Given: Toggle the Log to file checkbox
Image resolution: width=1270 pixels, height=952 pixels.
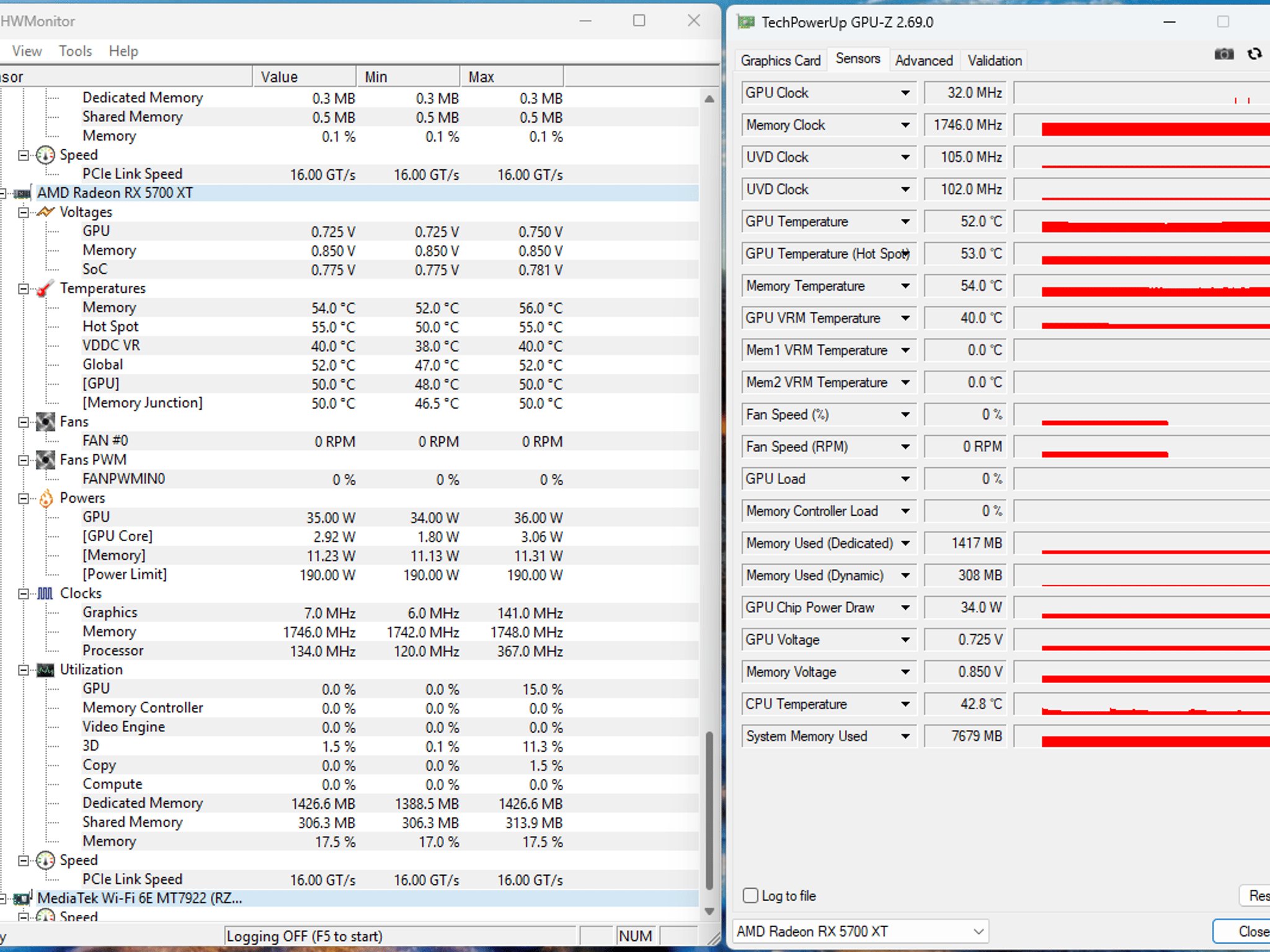Looking at the screenshot, I should [750, 896].
